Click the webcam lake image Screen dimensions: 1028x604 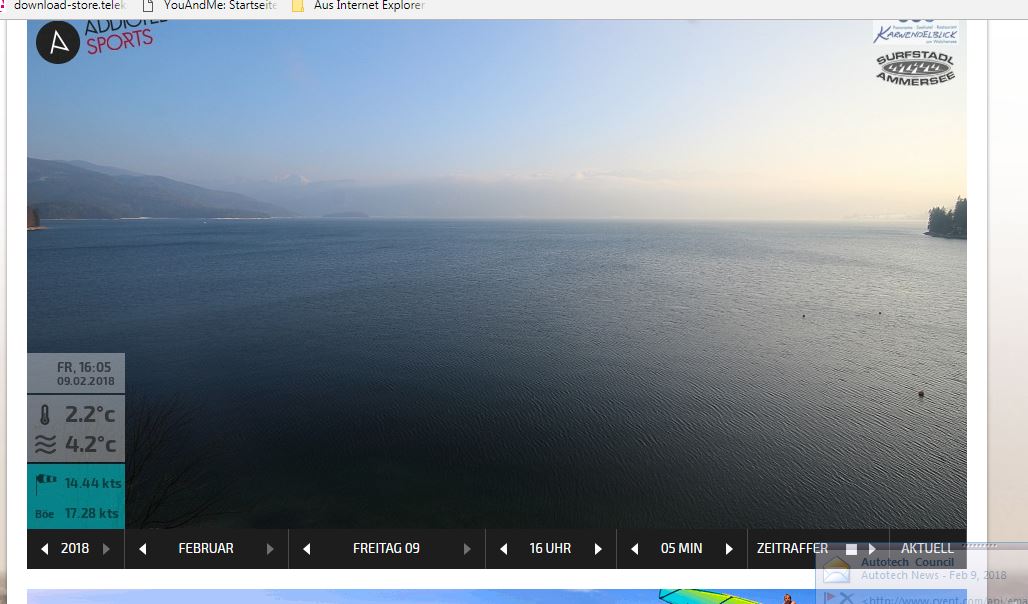496,274
